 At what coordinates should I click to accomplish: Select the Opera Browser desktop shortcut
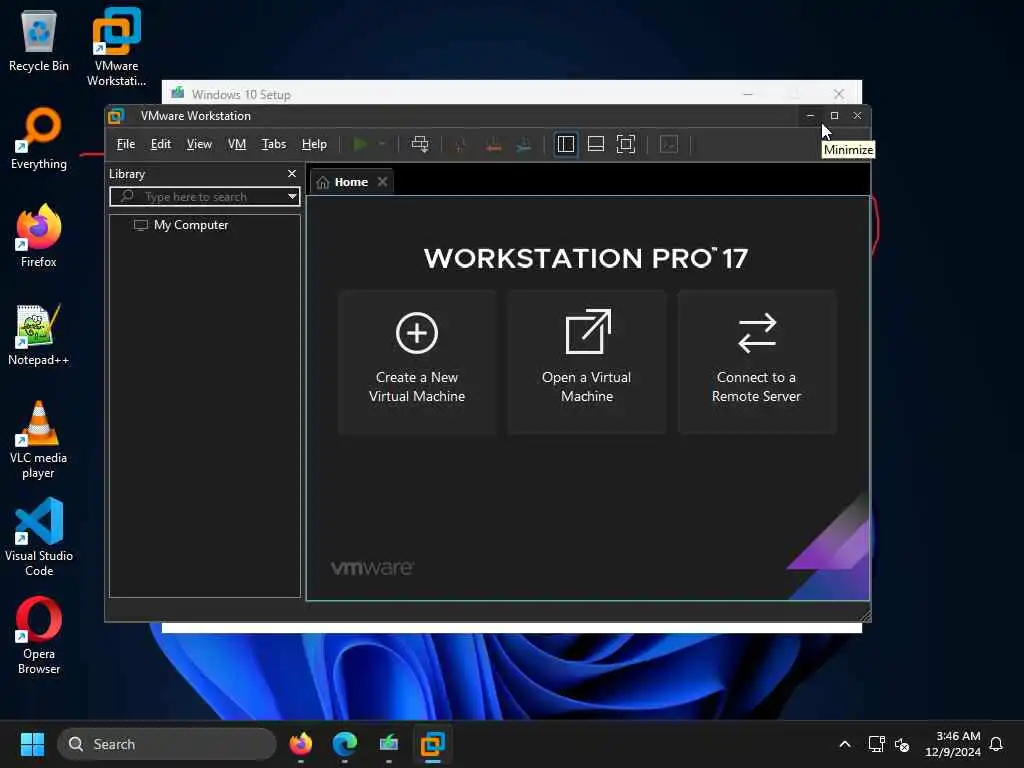point(39,635)
